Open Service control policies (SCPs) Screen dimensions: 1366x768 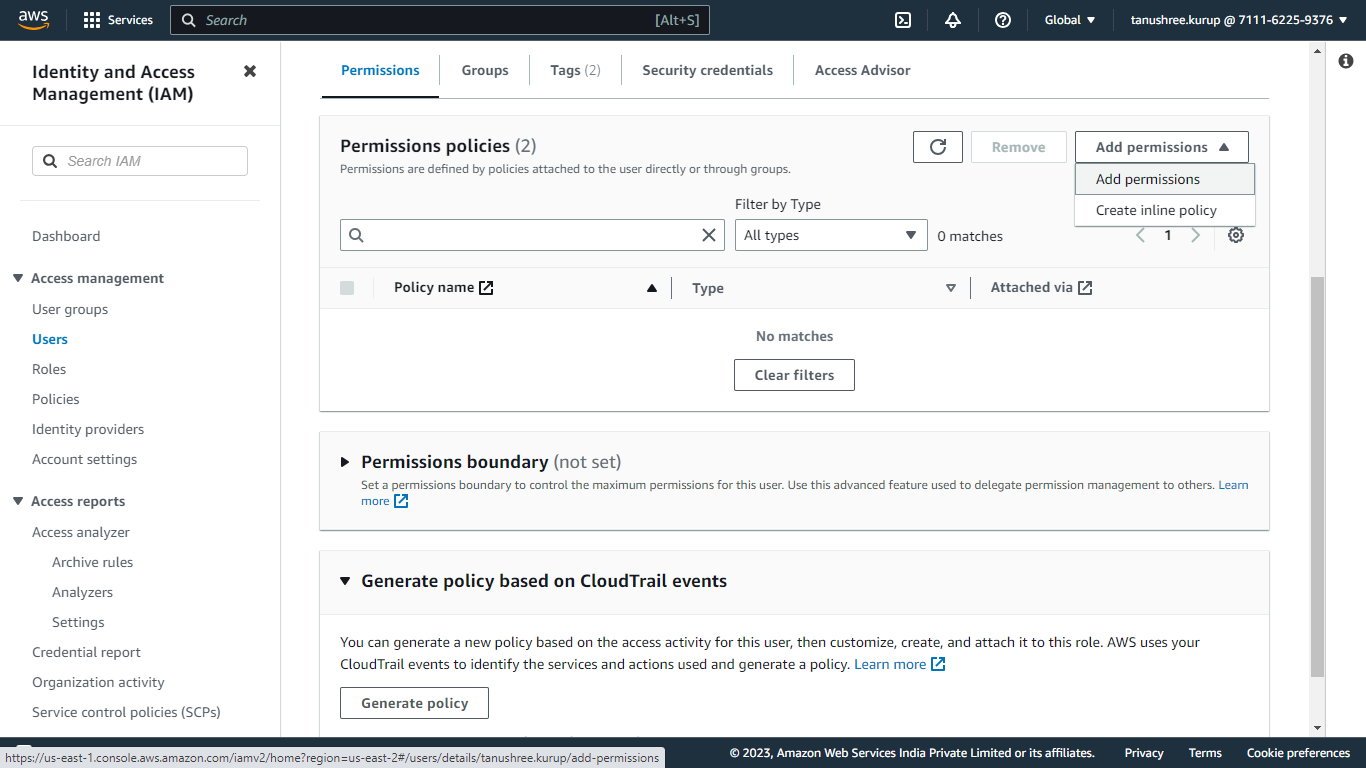tap(126, 712)
